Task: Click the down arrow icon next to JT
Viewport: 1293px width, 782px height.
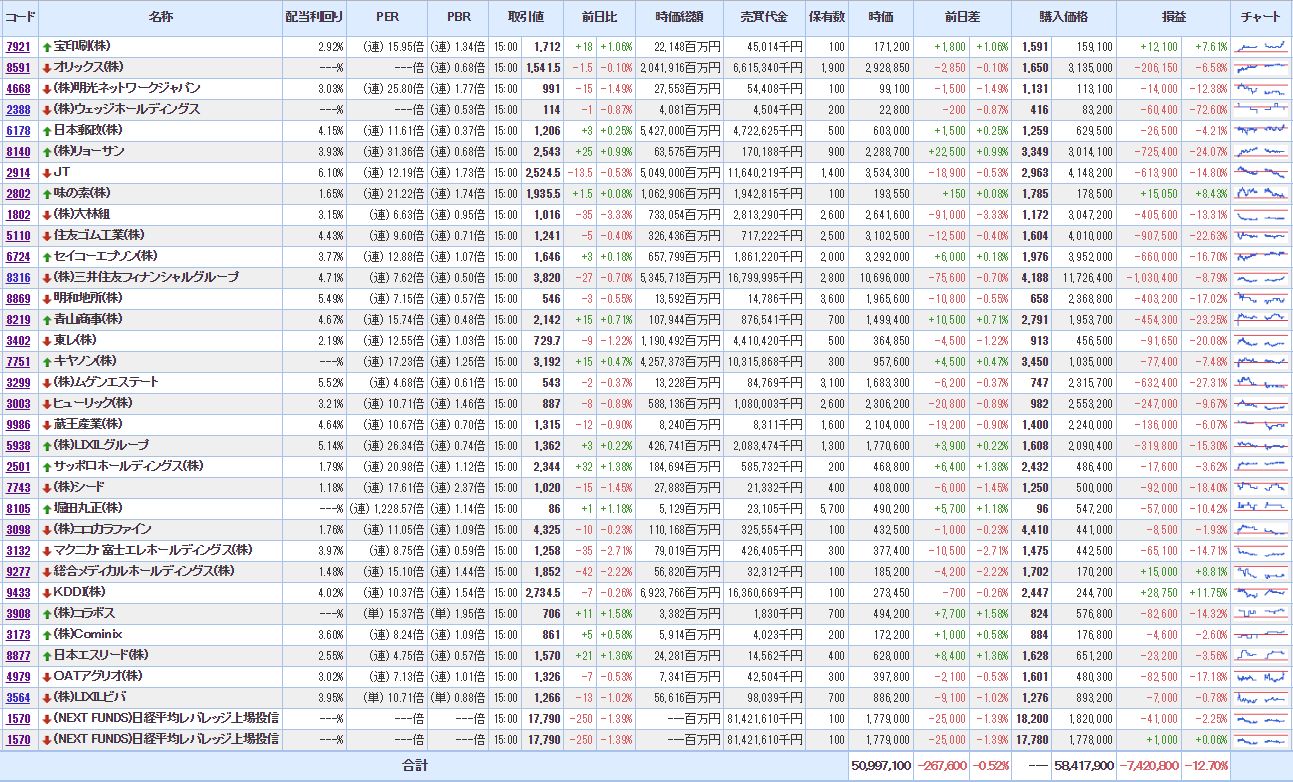Action: click(47, 173)
